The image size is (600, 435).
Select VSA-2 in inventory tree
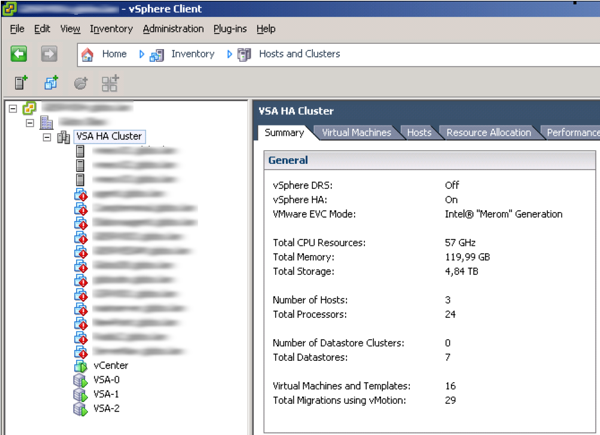(x=106, y=408)
